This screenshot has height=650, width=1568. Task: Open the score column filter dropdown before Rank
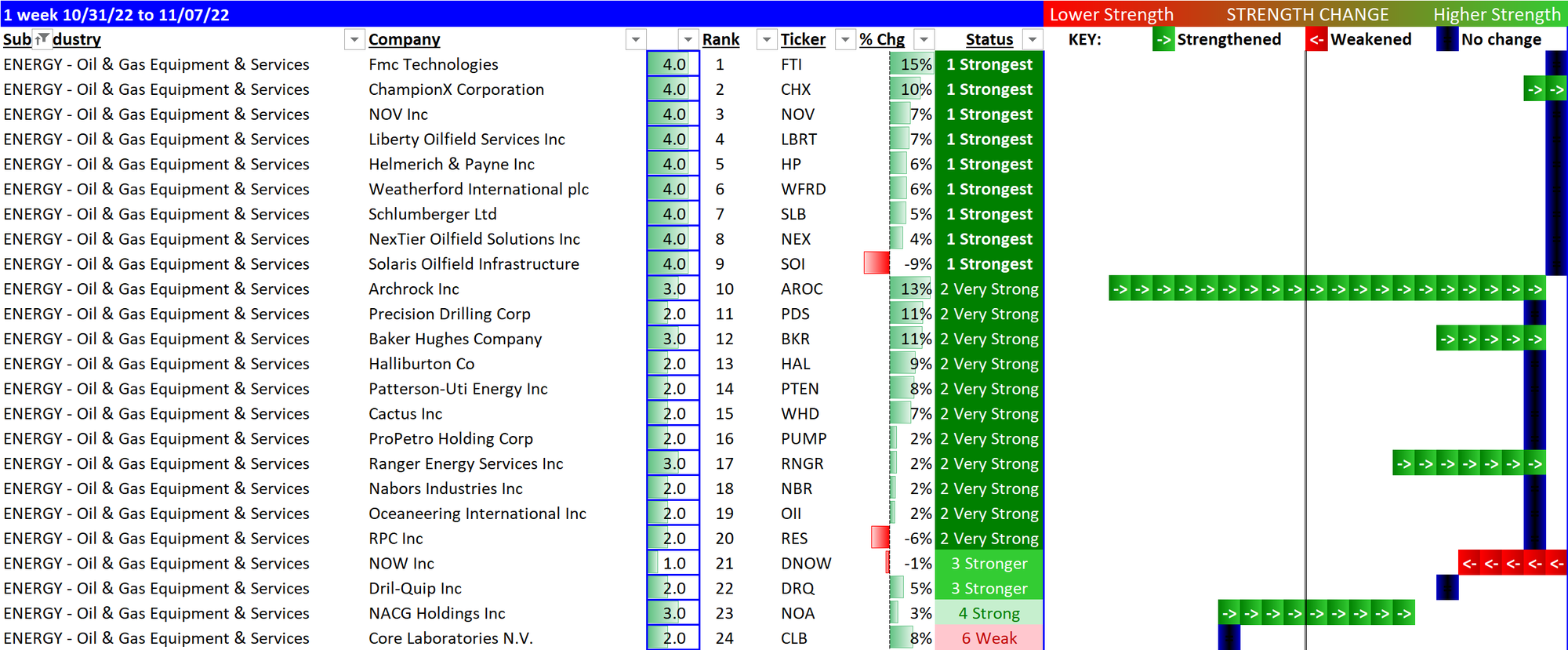pyautogui.click(x=688, y=39)
